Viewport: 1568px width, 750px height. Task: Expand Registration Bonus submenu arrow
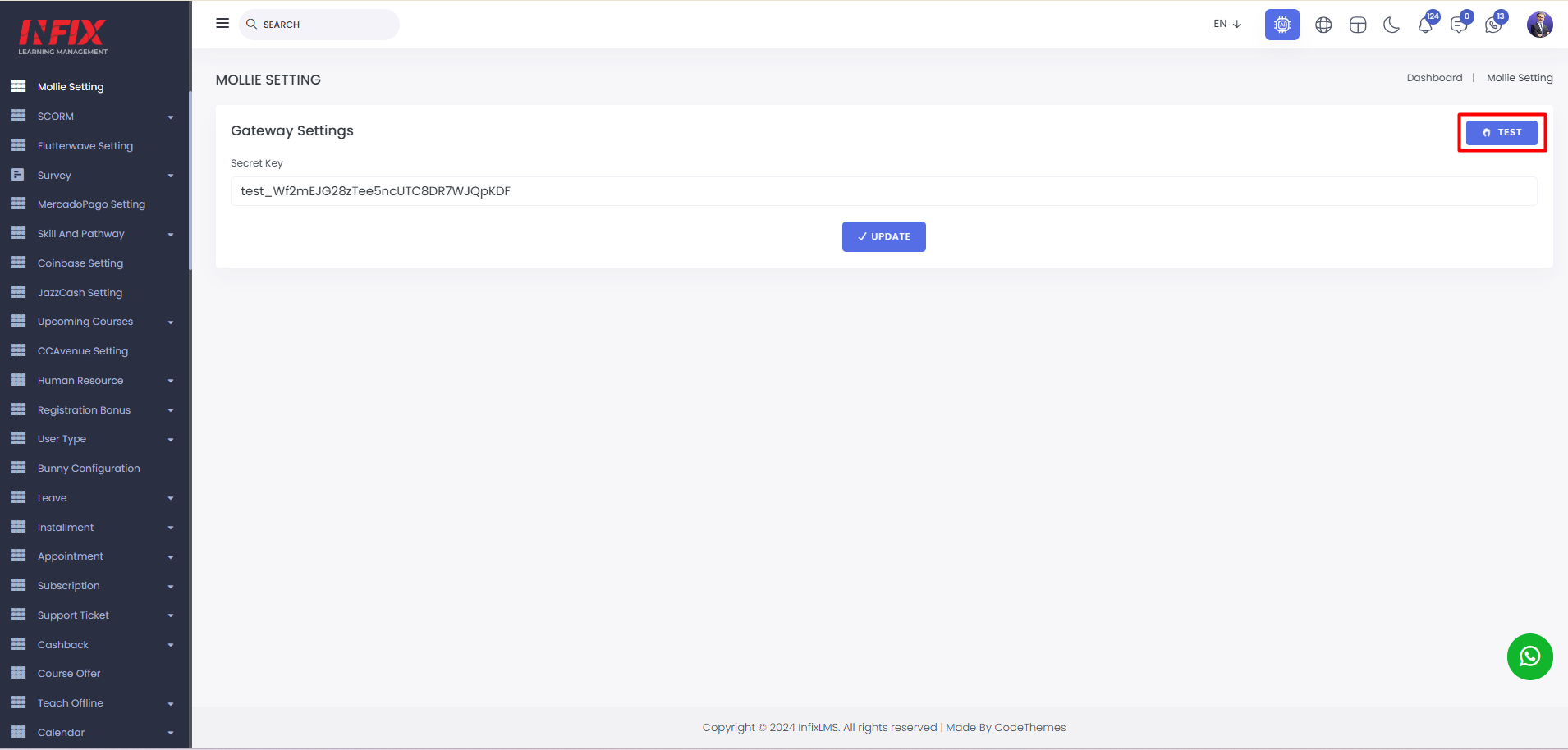point(171,410)
